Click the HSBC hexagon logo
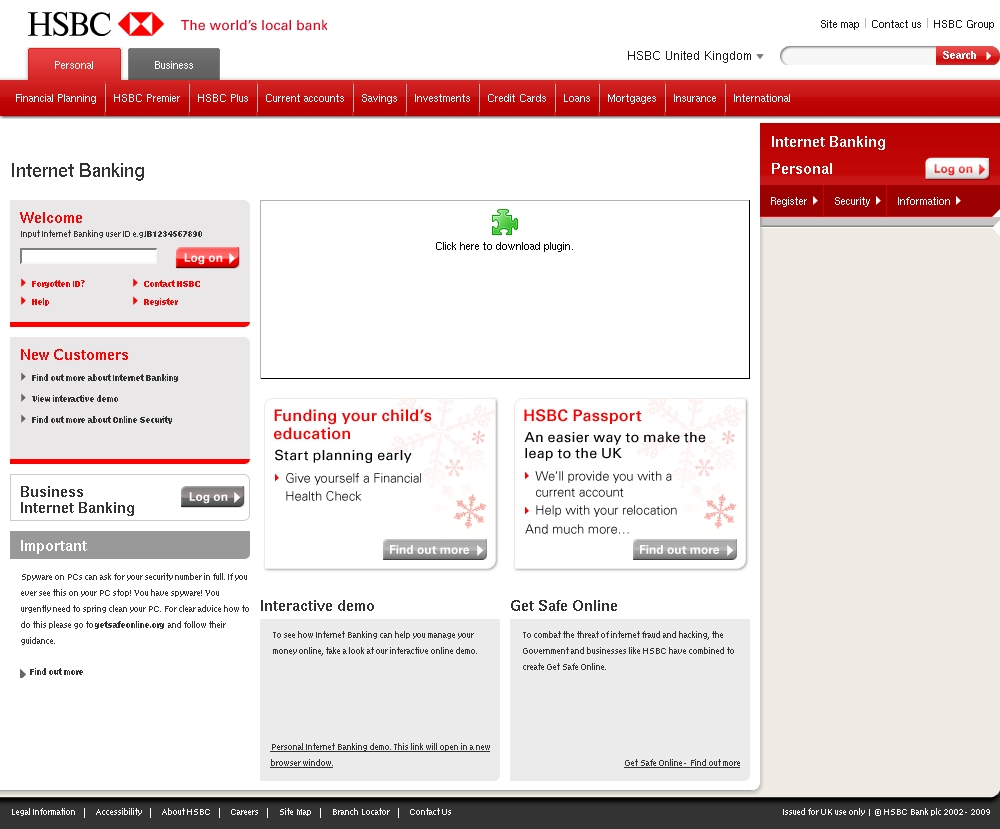 (x=140, y=24)
